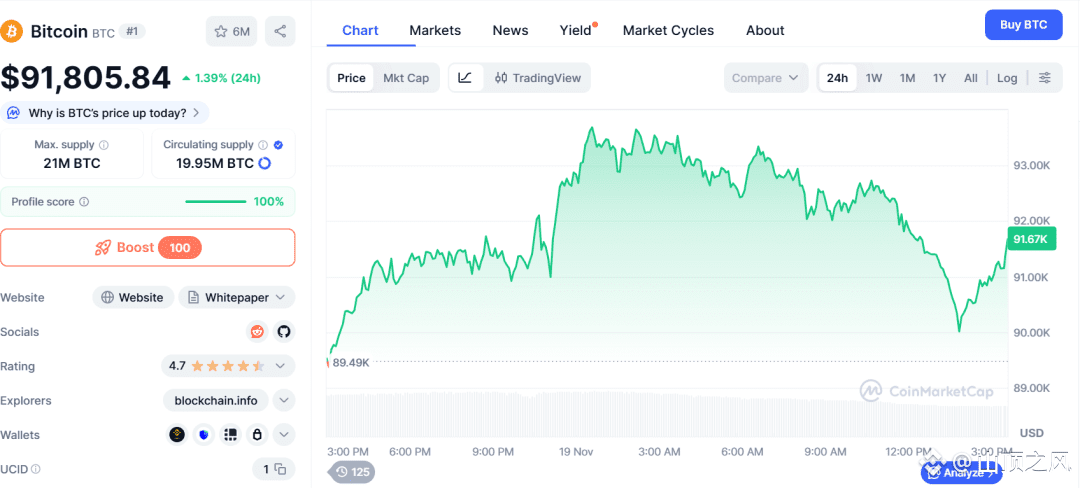
Task: Toggle the Log scale option
Action: tap(1007, 78)
